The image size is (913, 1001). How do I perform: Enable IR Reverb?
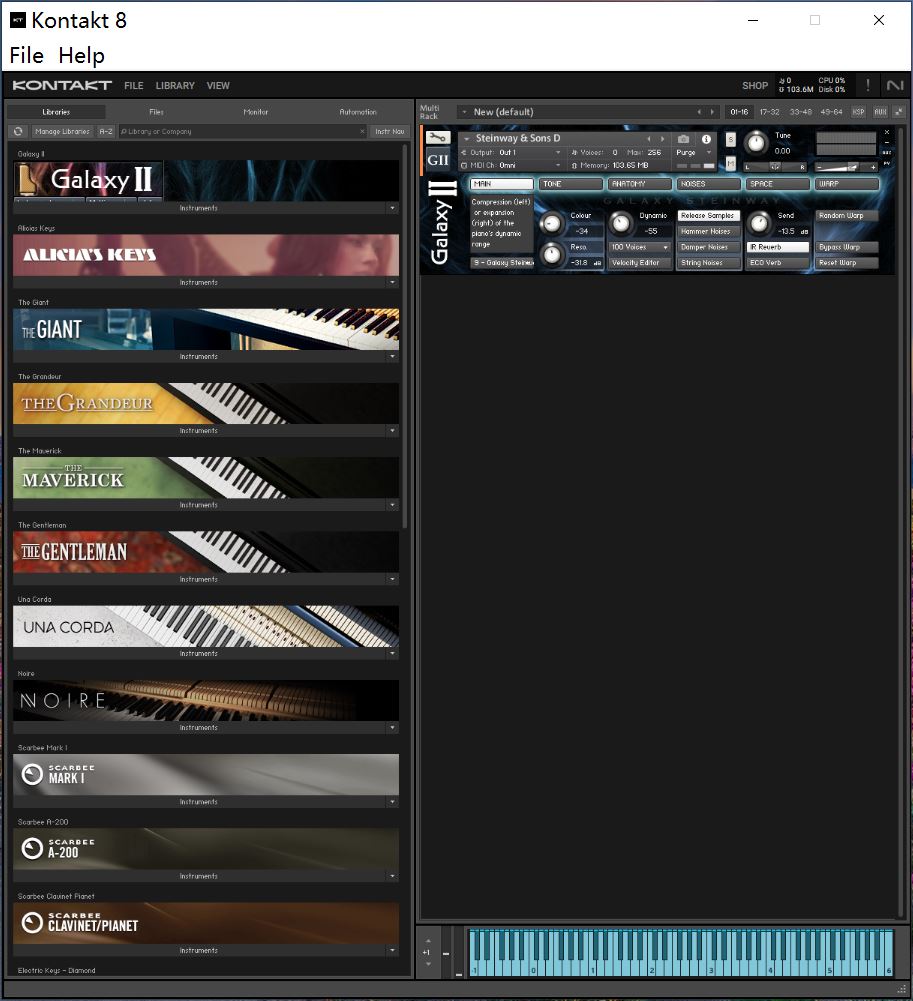click(778, 247)
